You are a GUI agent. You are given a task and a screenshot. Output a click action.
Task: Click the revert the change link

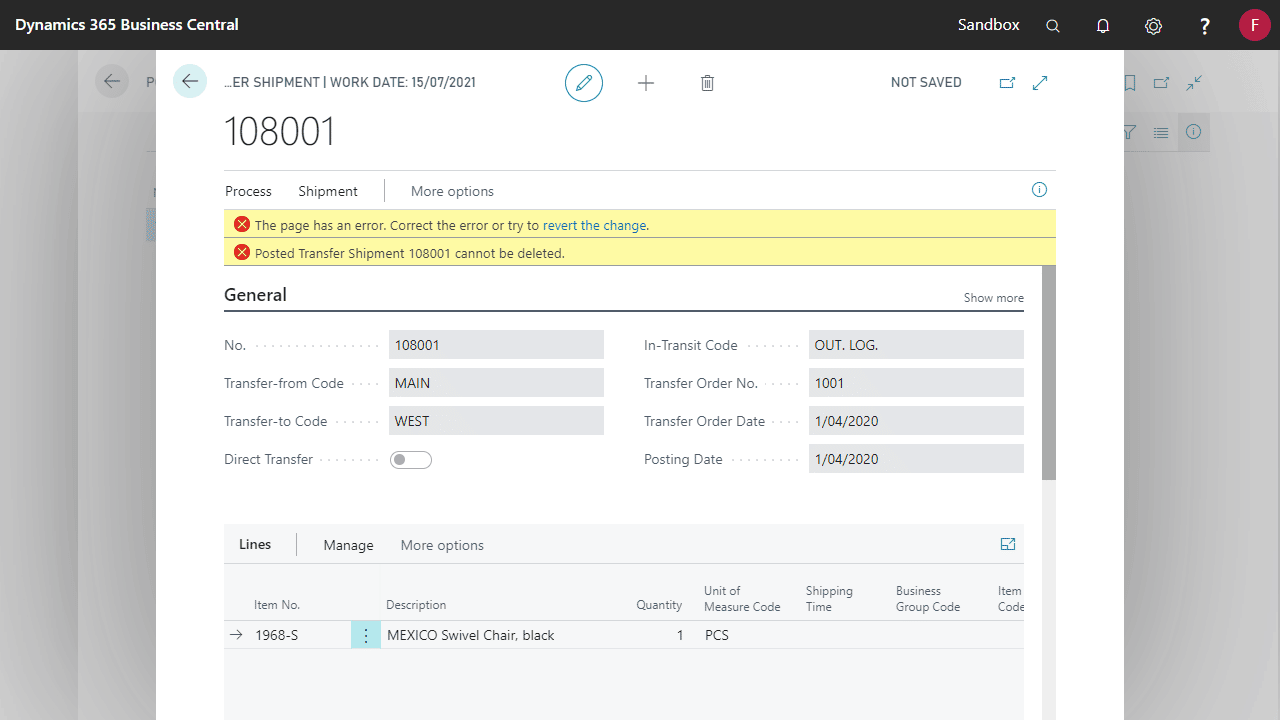click(594, 225)
